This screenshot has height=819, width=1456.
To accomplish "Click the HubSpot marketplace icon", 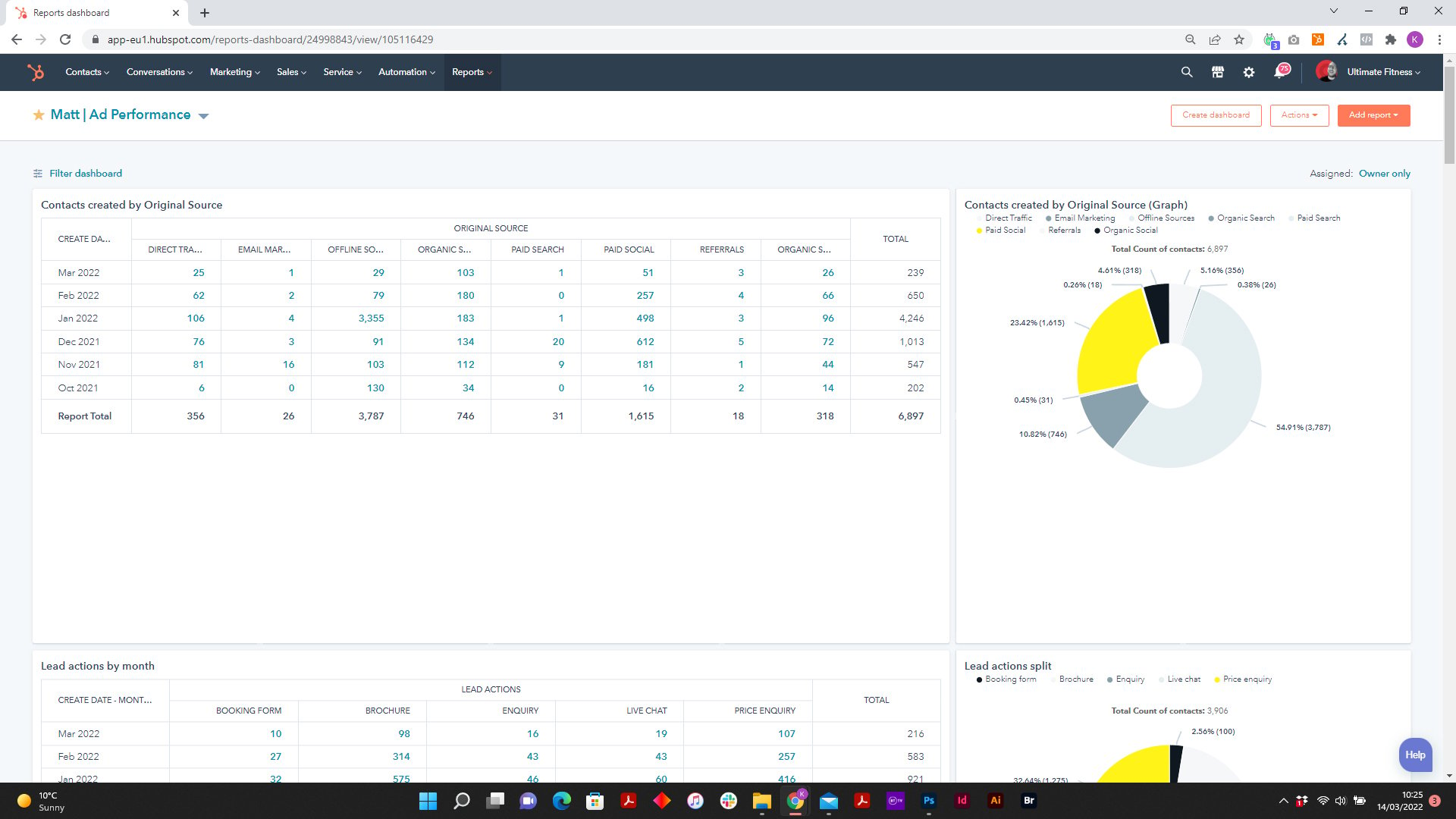I will pyautogui.click(x=1217, y=72).
